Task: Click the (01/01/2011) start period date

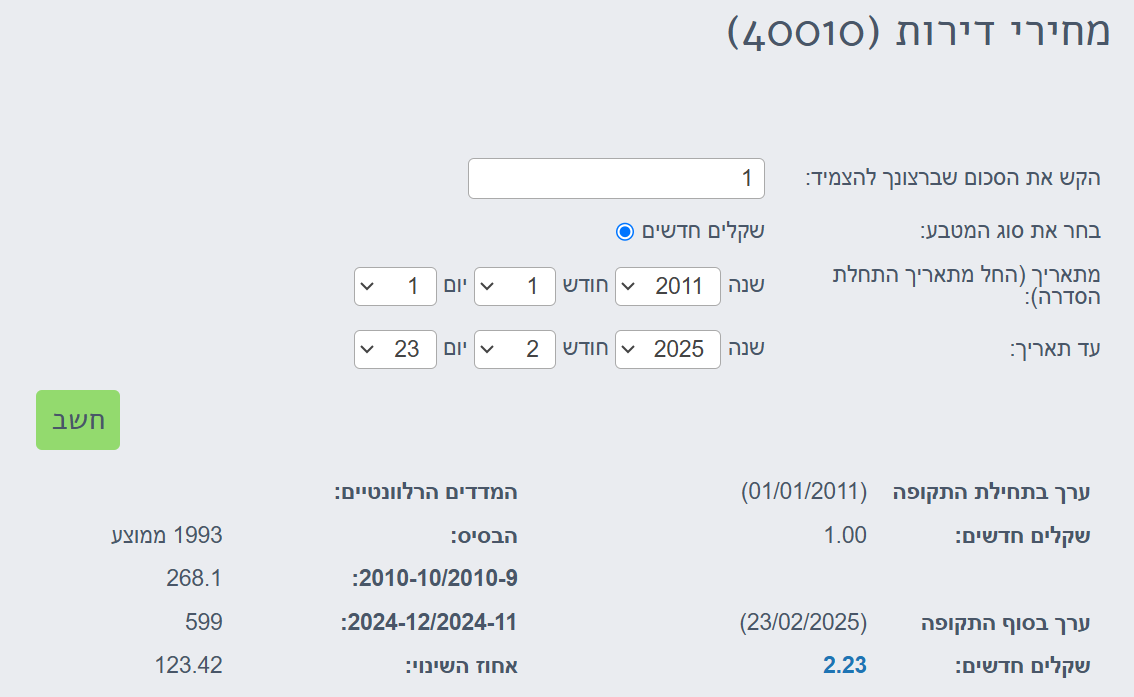Action: coord(803,491)
